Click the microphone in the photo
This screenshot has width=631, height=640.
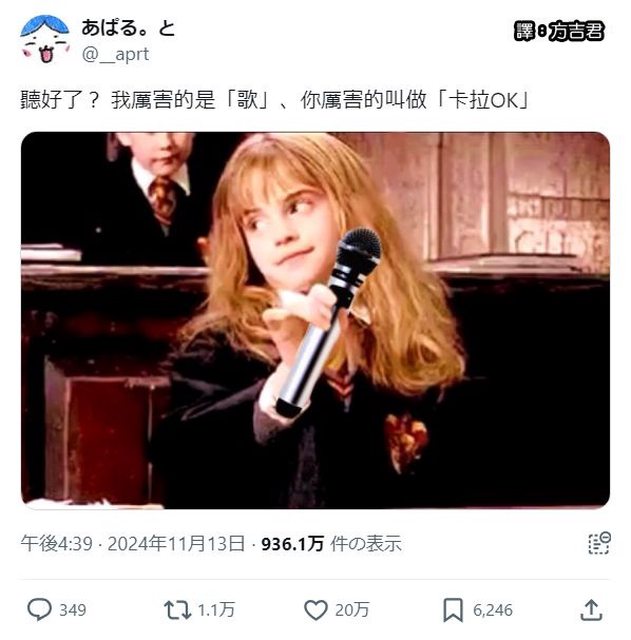tap(329, 322)
